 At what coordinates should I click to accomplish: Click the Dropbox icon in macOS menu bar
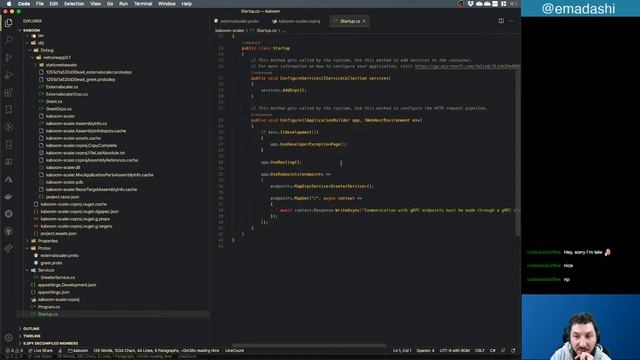pos(470,4)
